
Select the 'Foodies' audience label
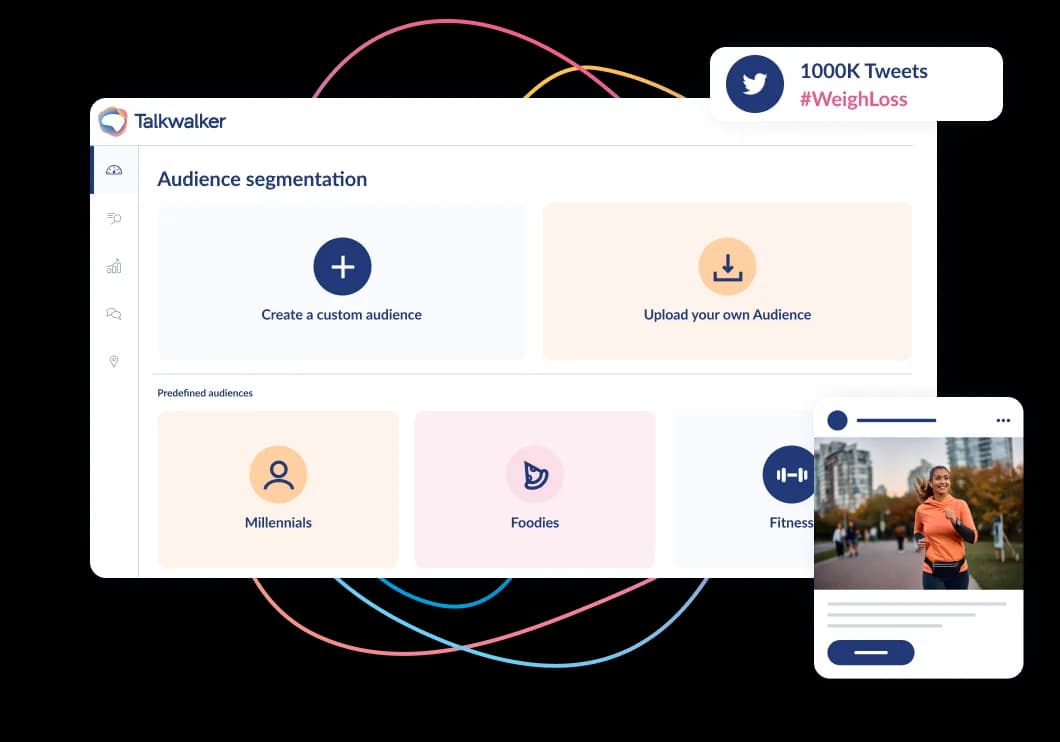coord(535,523)
